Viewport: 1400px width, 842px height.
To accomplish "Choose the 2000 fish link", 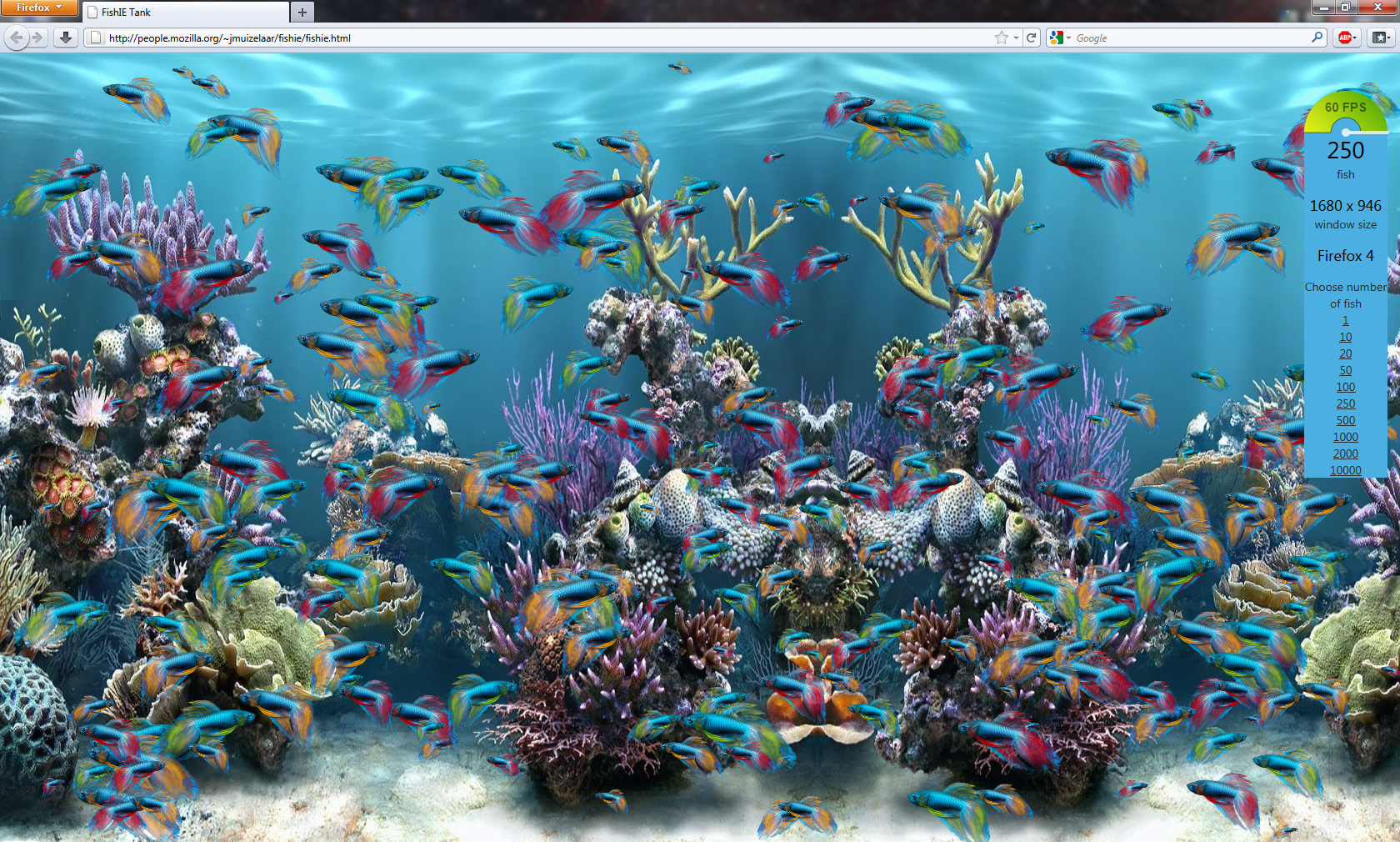I will (1345, 454).
